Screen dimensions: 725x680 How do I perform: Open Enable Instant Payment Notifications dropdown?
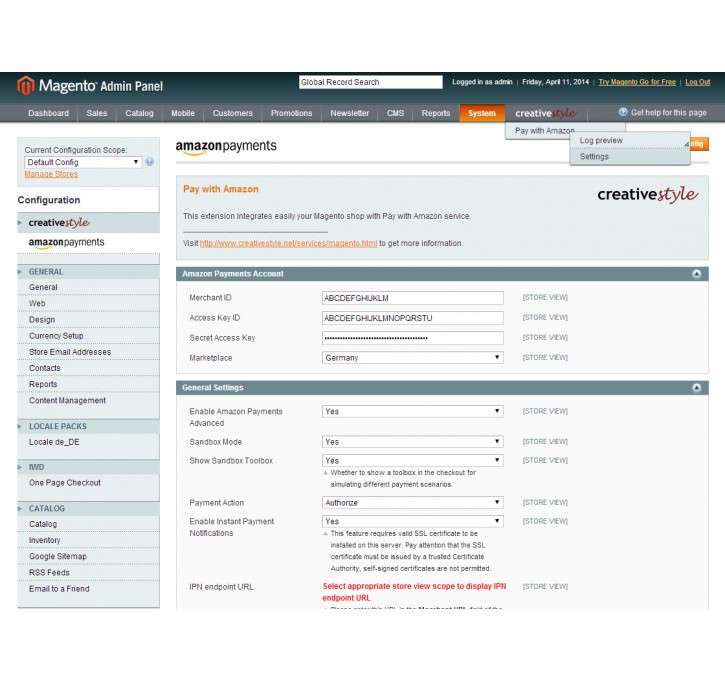click(x=412, y=521)
